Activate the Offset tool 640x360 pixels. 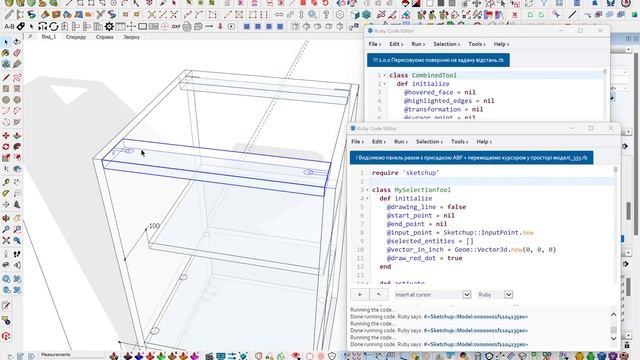point(17,158)
